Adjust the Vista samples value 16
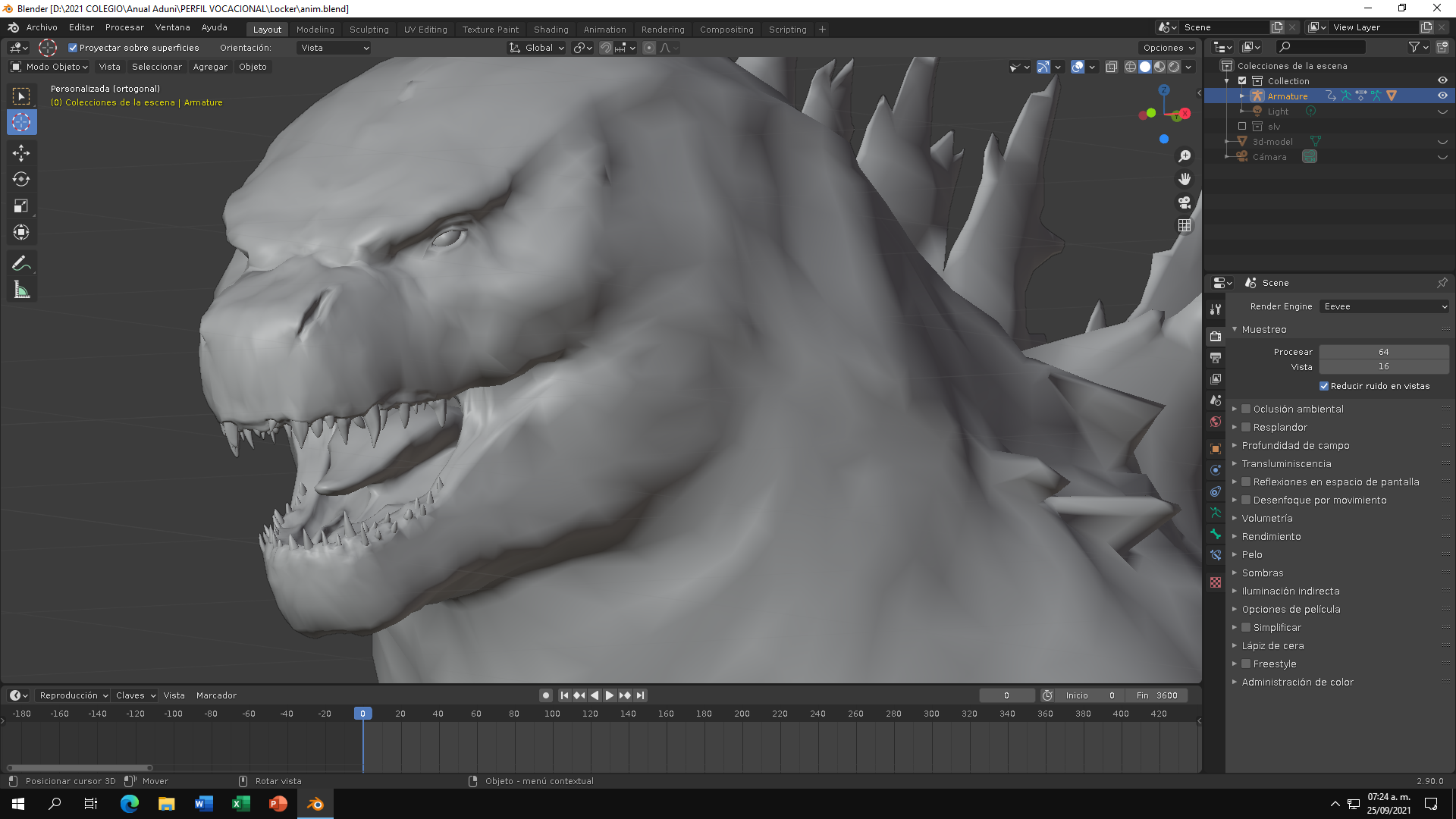 [x=1384, y=366]
